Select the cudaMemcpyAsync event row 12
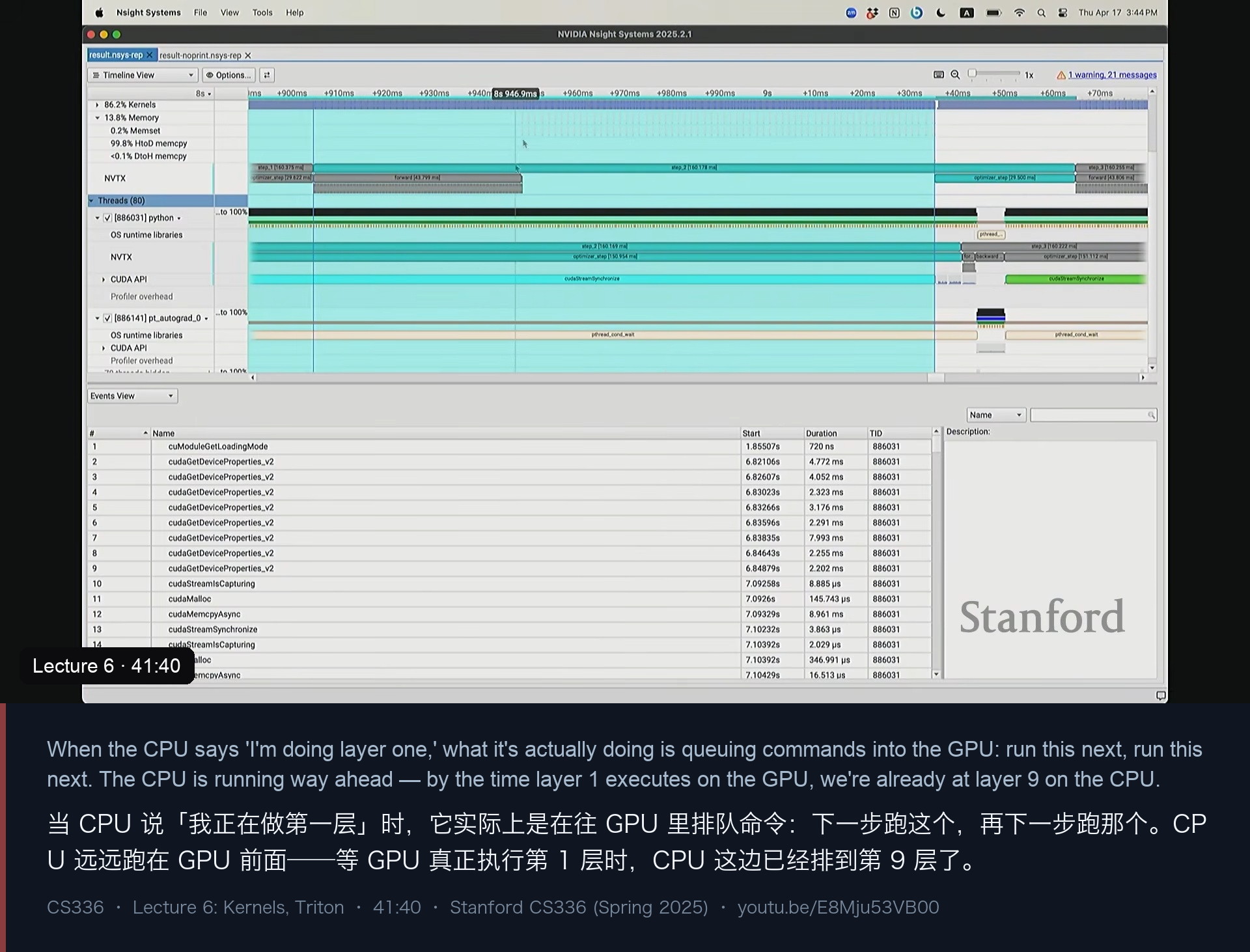The image size is (1250, 952). click(510, 614)
